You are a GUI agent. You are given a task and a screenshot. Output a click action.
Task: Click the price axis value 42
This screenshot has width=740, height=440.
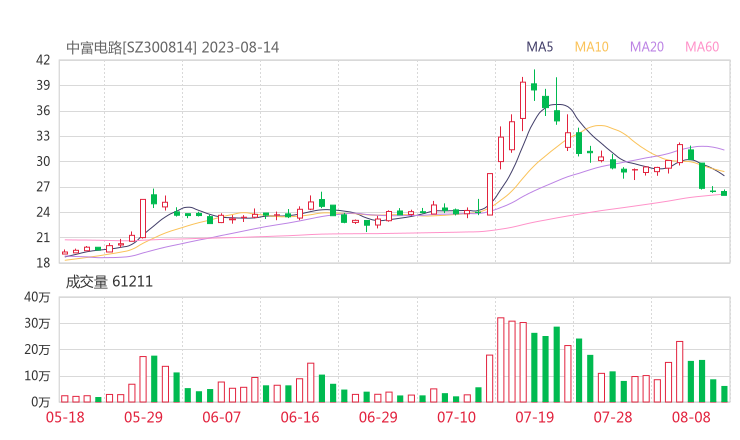[x=43, y=60]
